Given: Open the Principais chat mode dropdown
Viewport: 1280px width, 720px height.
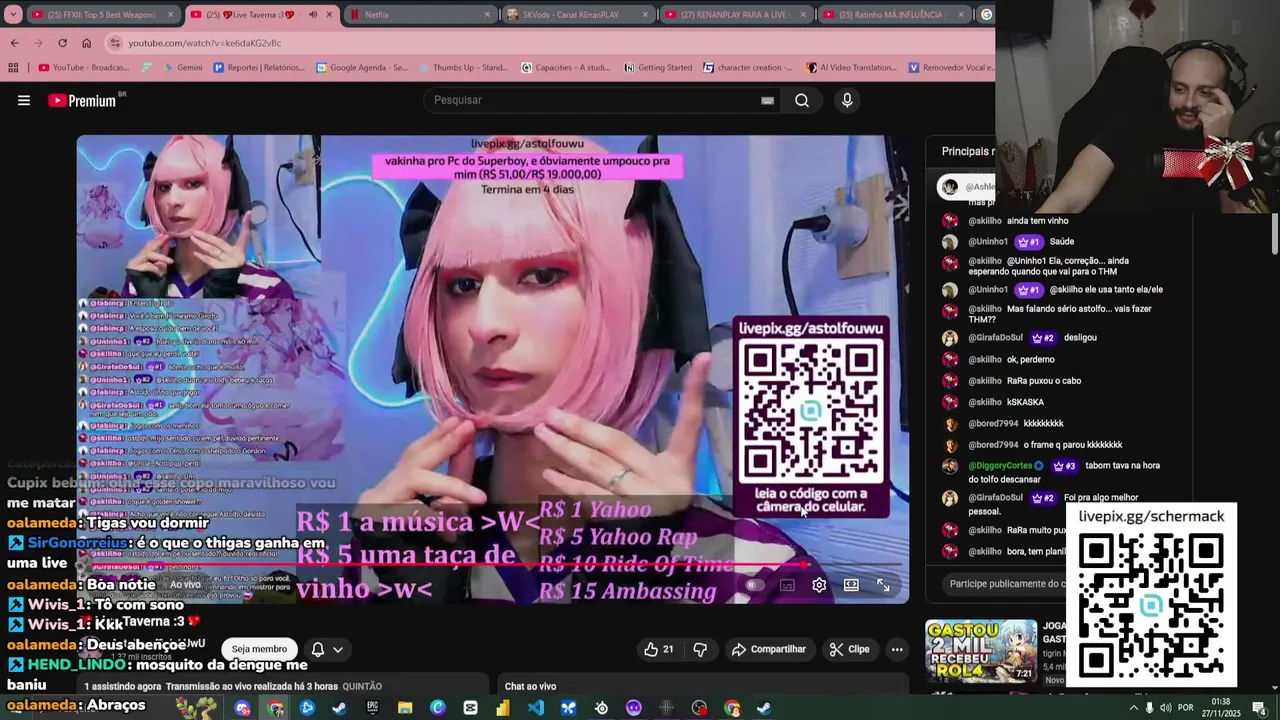Looking at the screenshot, I should pos(968,151).
